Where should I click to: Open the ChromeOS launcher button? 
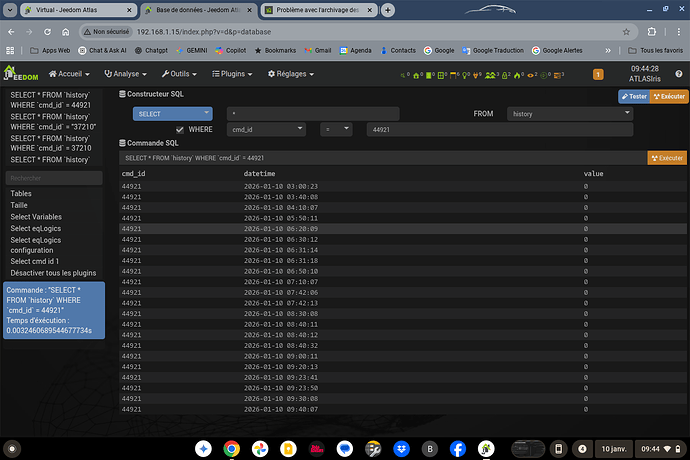click(x=12, y=447)
